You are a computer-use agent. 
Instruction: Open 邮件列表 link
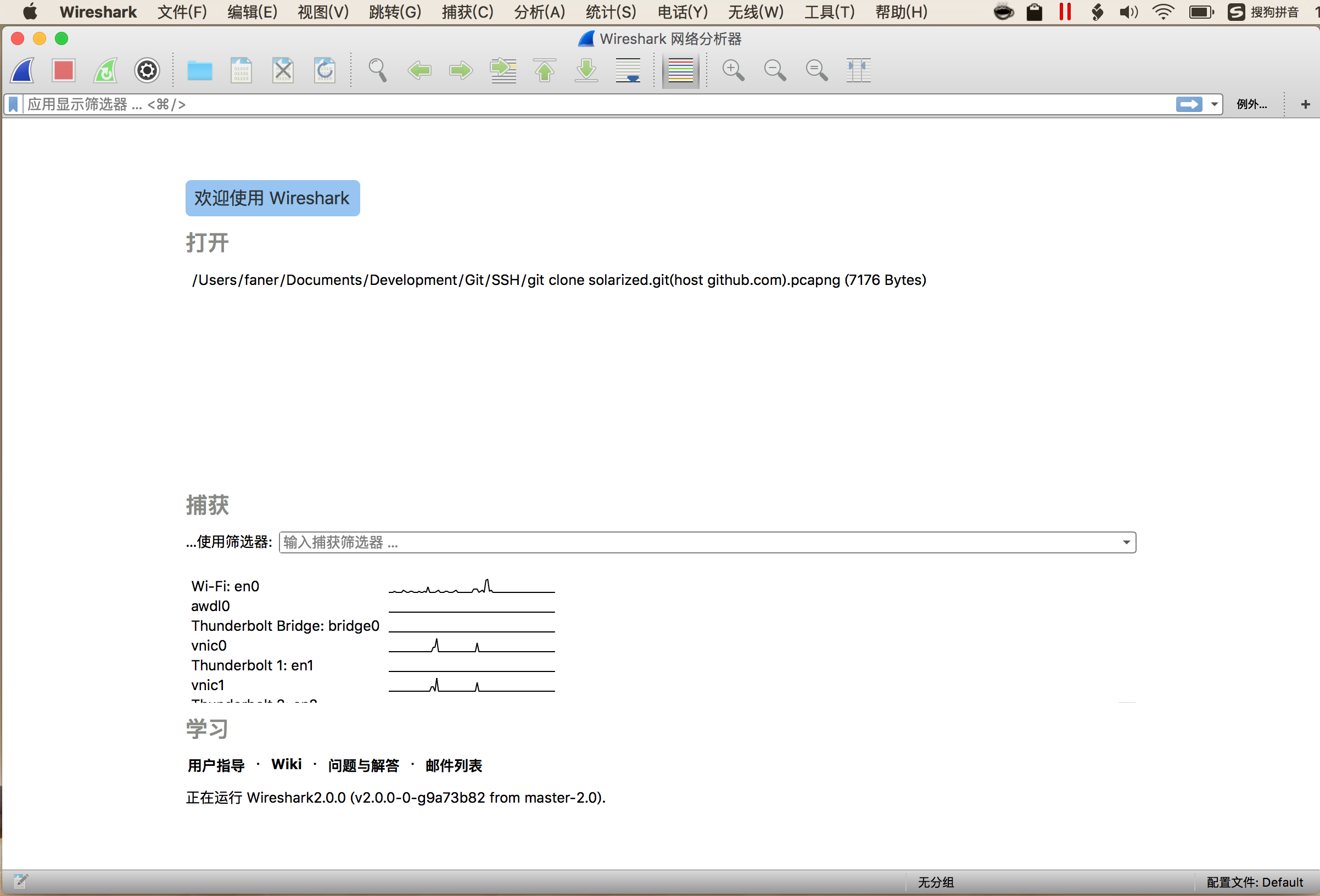[453, 765]
